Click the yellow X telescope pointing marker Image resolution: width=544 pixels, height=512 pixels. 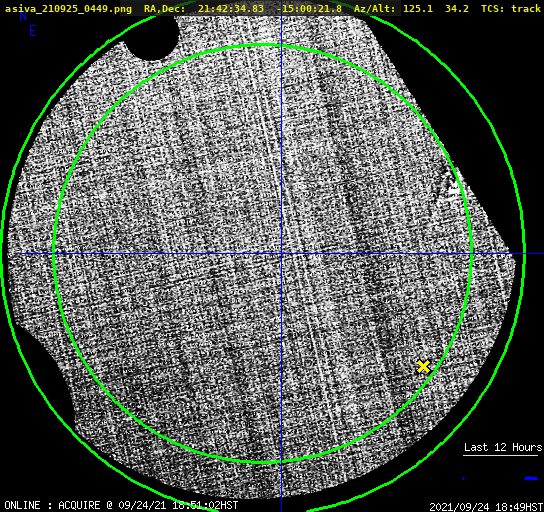click(x=423, y=366)
